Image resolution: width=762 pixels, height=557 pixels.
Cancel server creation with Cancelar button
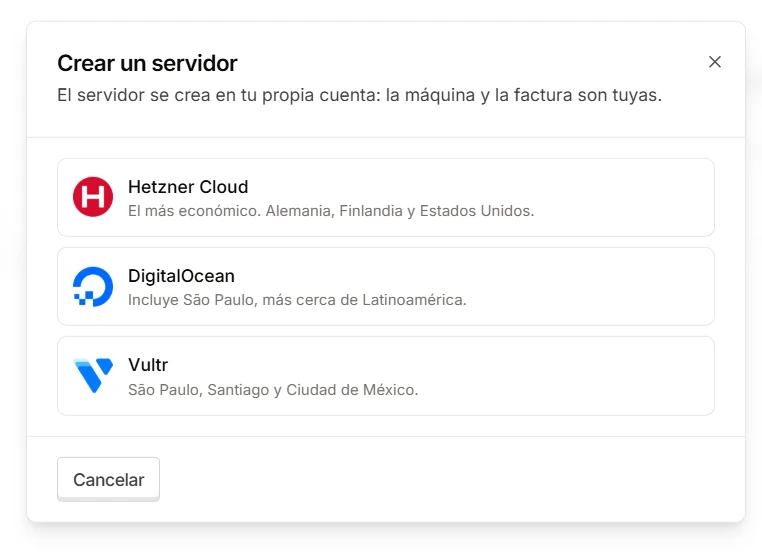(x=108, y=479)
